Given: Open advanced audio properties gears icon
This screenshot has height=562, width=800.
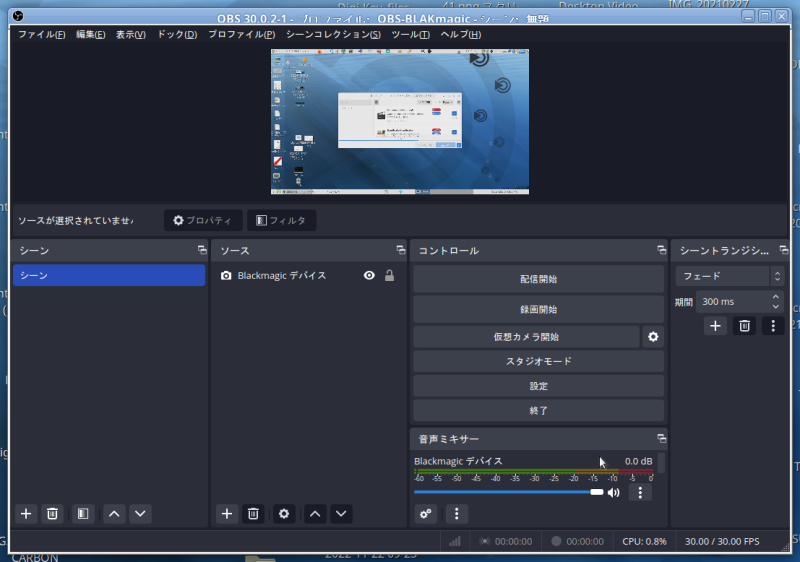Looking at the screenshot, I should [x=426, y=514].
